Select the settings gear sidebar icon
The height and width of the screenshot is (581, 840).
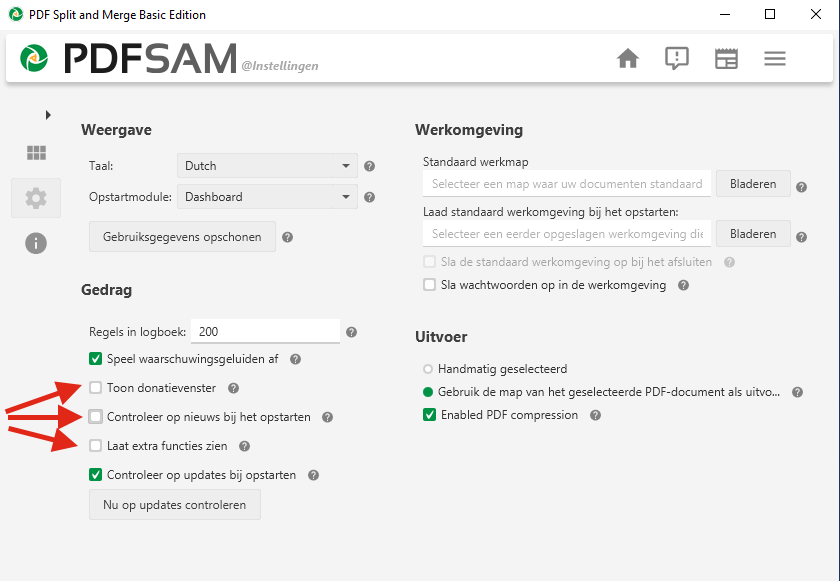click(x=36, y=198)
